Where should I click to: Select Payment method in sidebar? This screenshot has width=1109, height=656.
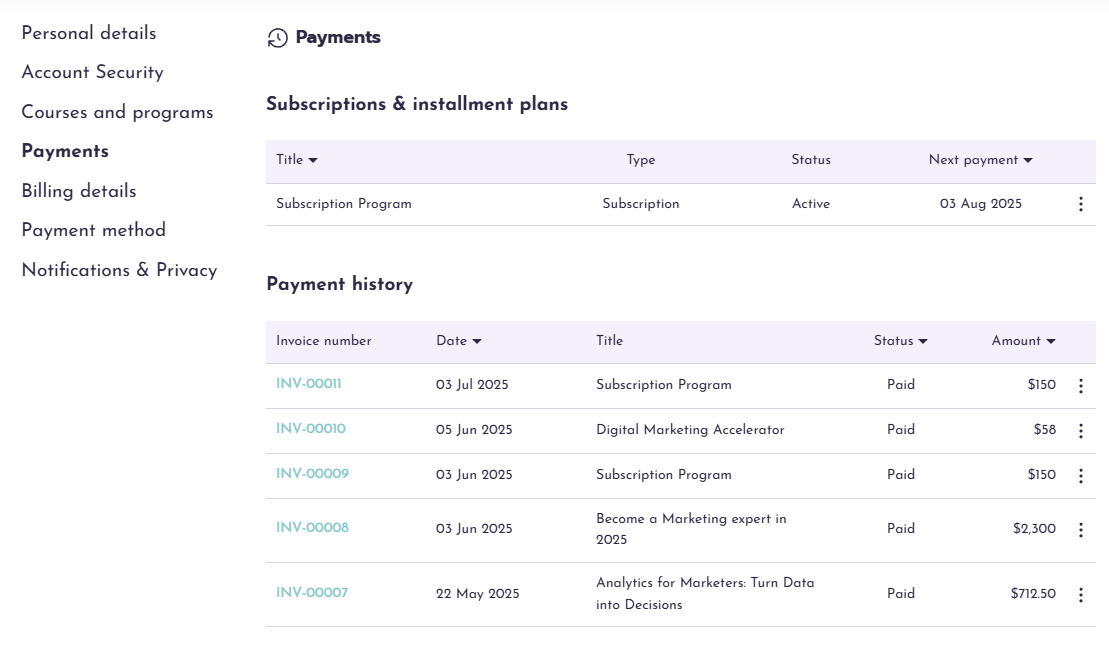(x=93, y=230)
